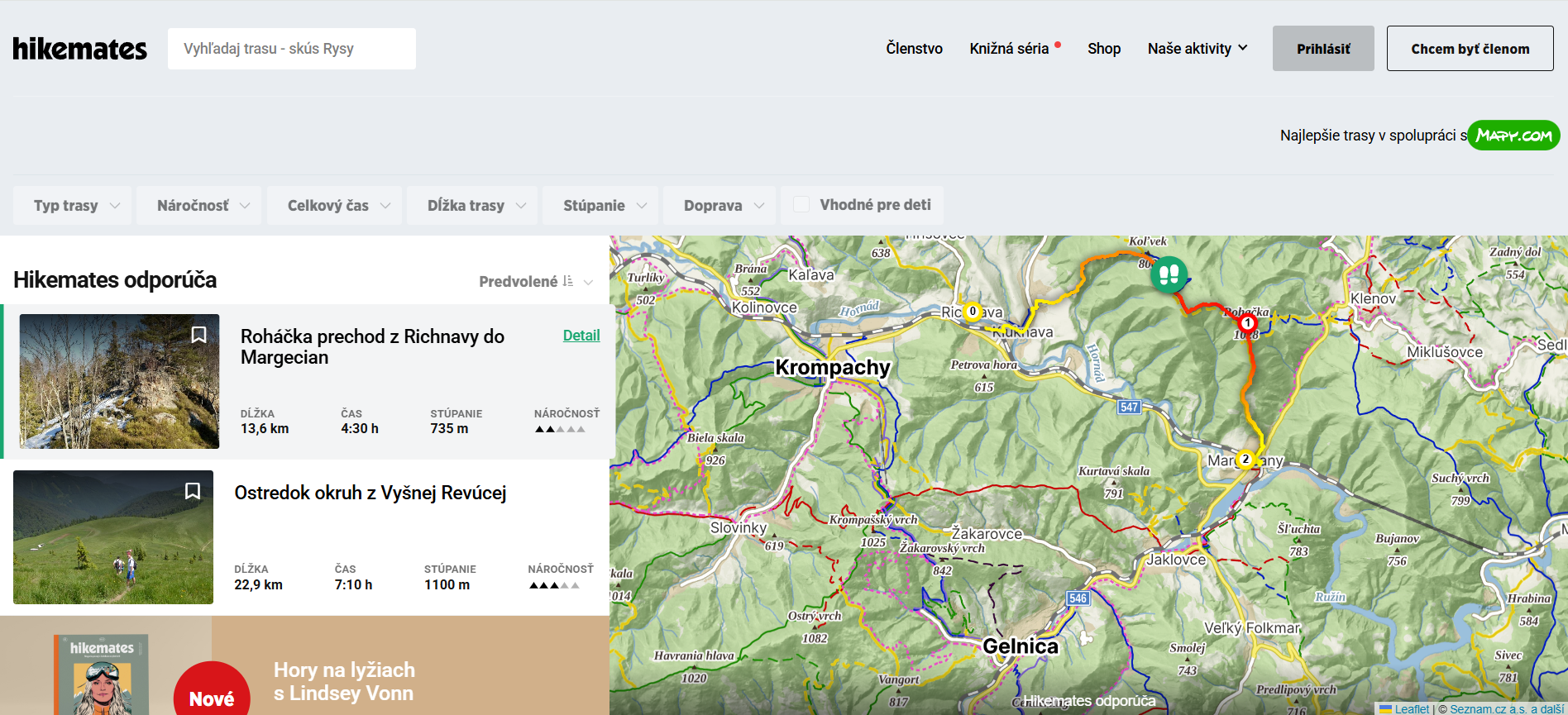
Task: Bookmark the Roháčka route
Action: point(198,335)
